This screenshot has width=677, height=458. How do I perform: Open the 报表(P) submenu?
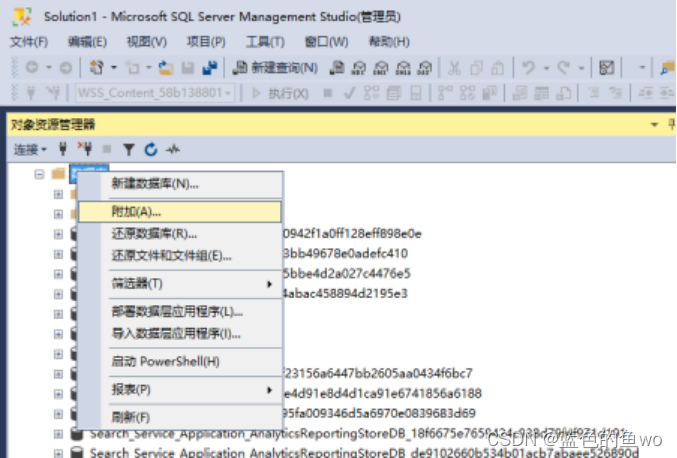pyautogui.click(x=180, y=390)
